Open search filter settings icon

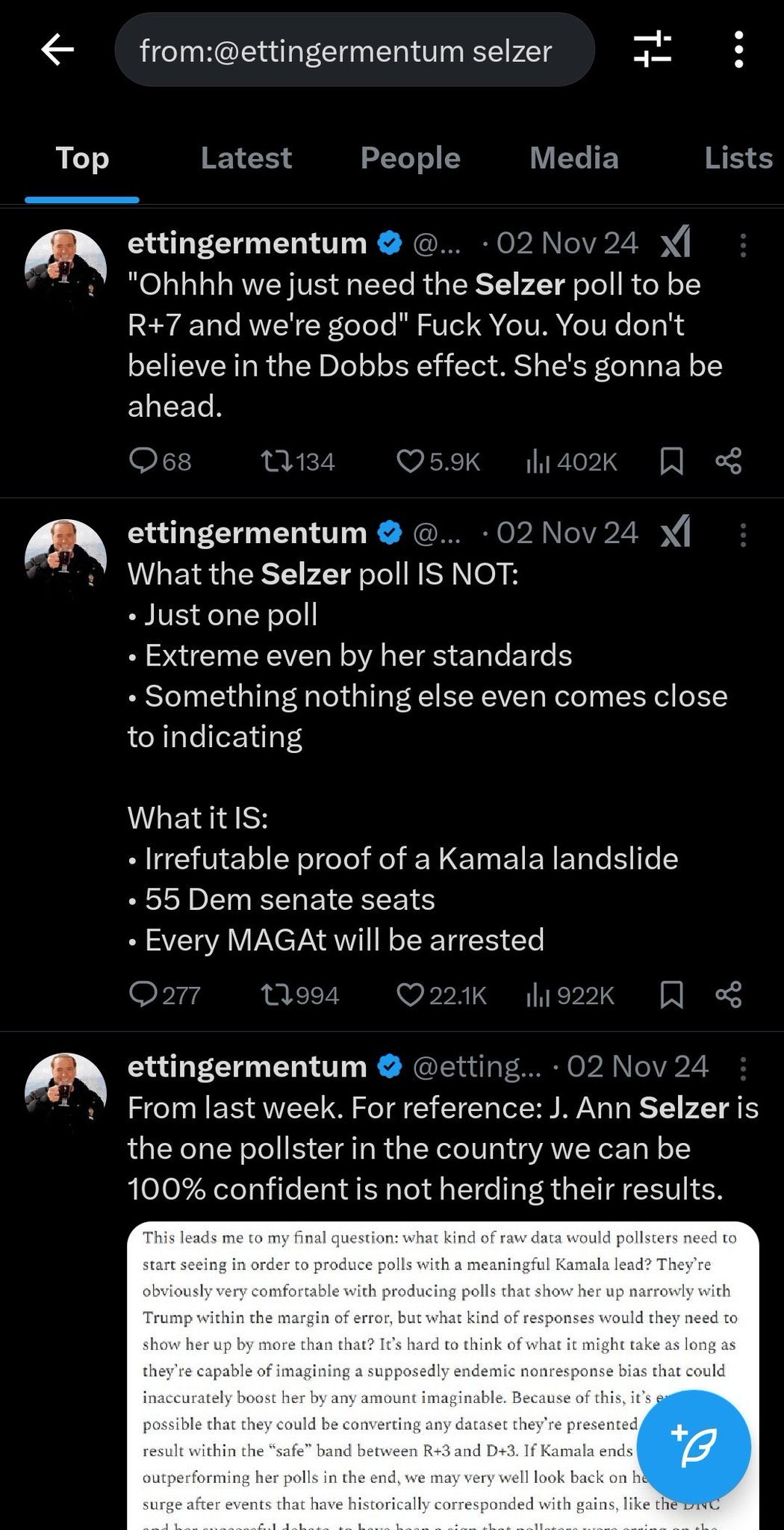click(652, 51)
